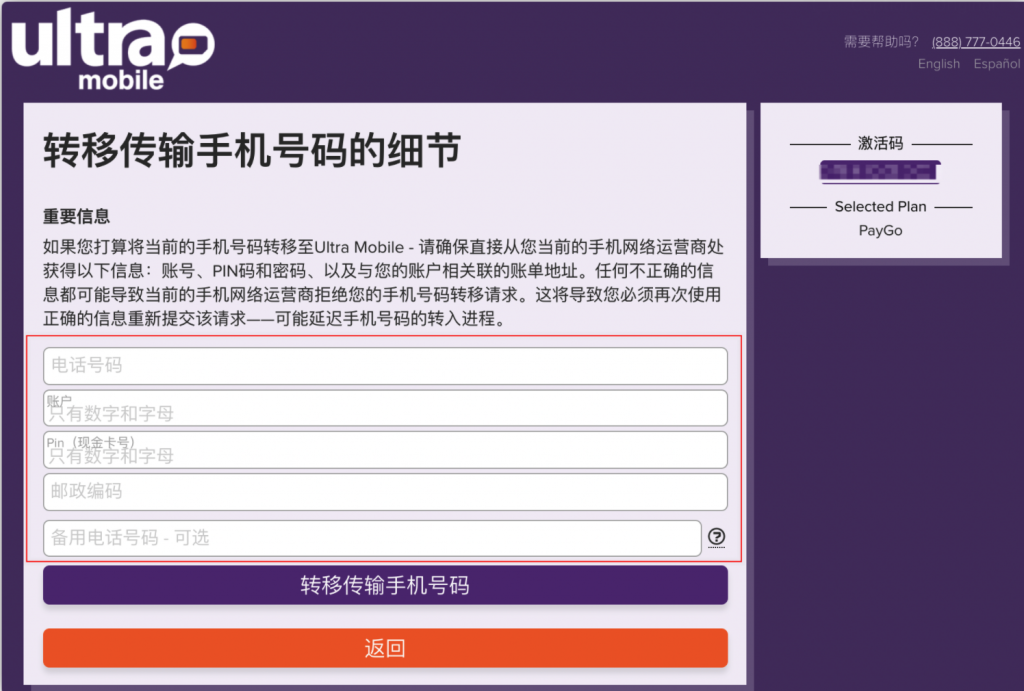Call support link (888) 777-0446
Viewport: 1024px width, 691px height.
pyautogui.click(x=975, y=42)
